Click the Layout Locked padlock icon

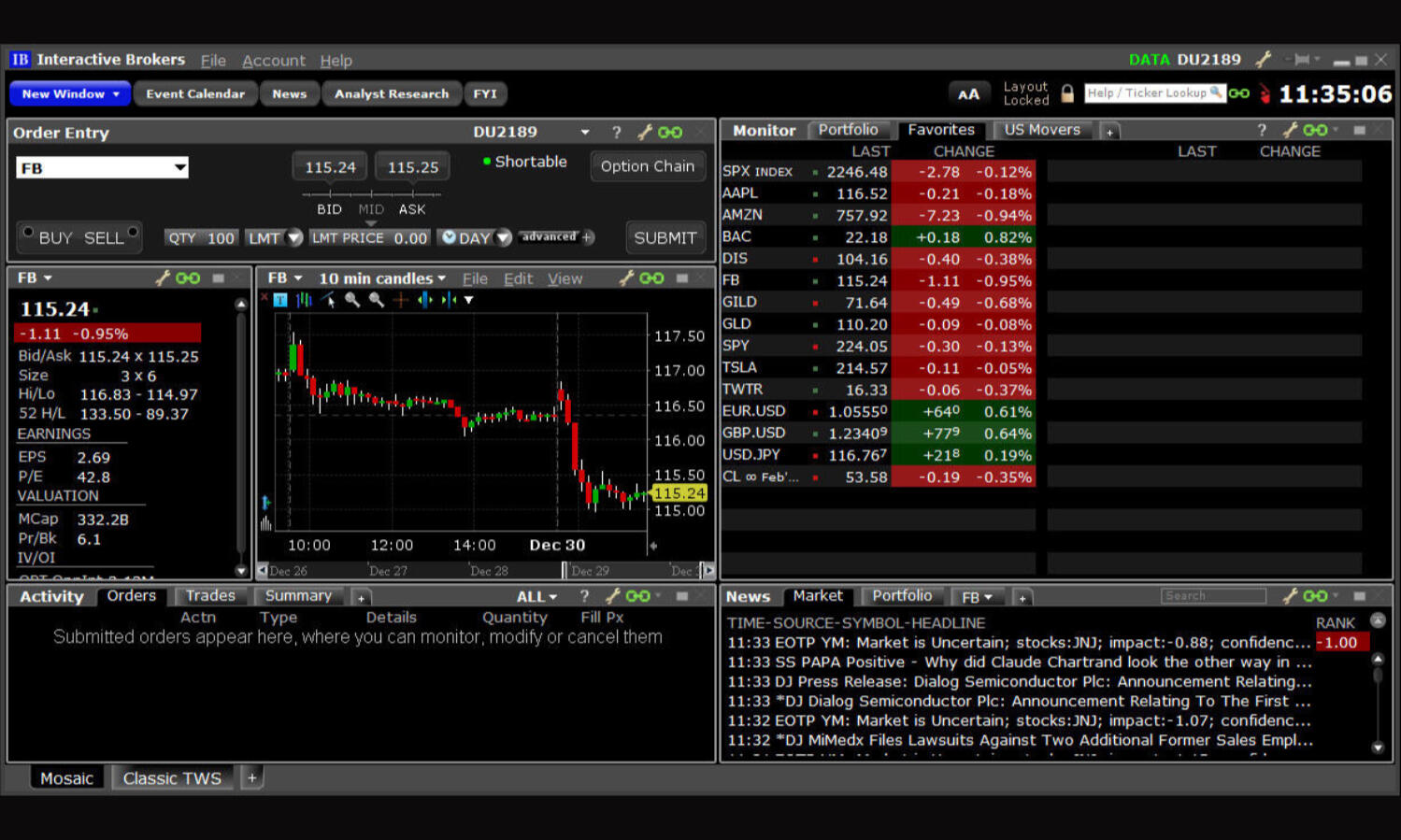click(x=1067, y=93)
